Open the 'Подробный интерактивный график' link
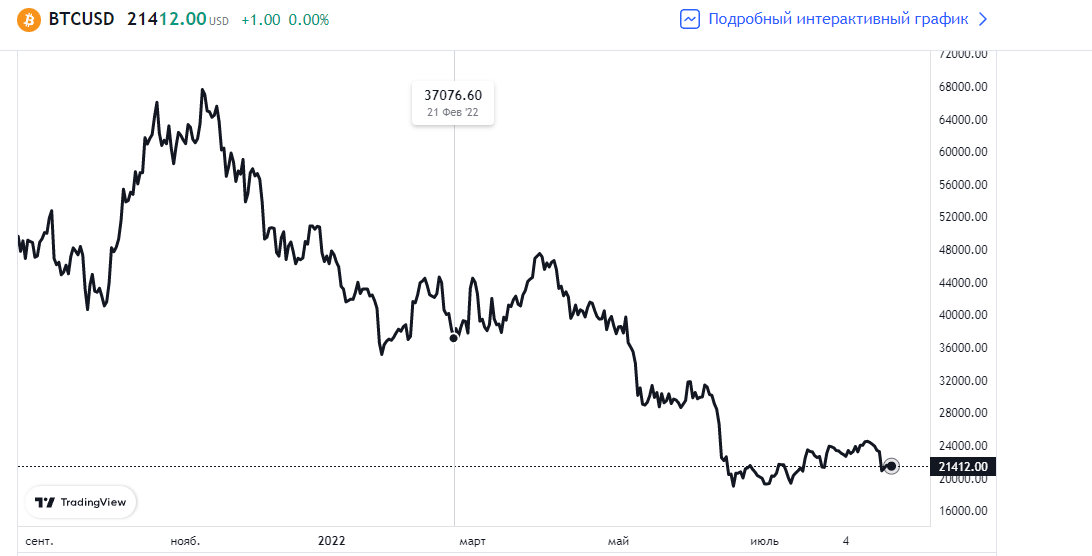The width and height of the screenshot is (1092, 556). point(838,19)
